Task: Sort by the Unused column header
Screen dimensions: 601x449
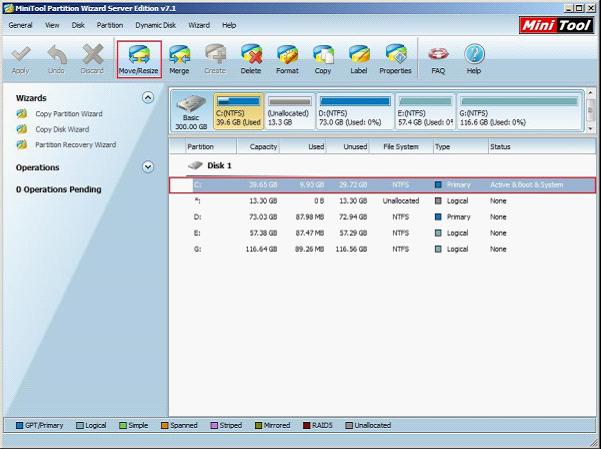Action: (x=348, y=146)
